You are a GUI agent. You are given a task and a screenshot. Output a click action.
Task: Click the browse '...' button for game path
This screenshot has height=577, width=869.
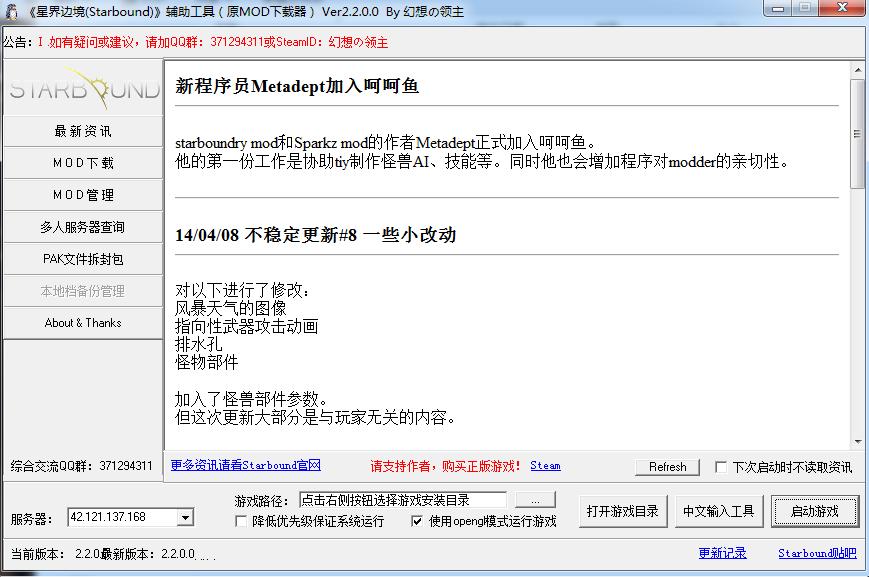click(x=535, y=500)
